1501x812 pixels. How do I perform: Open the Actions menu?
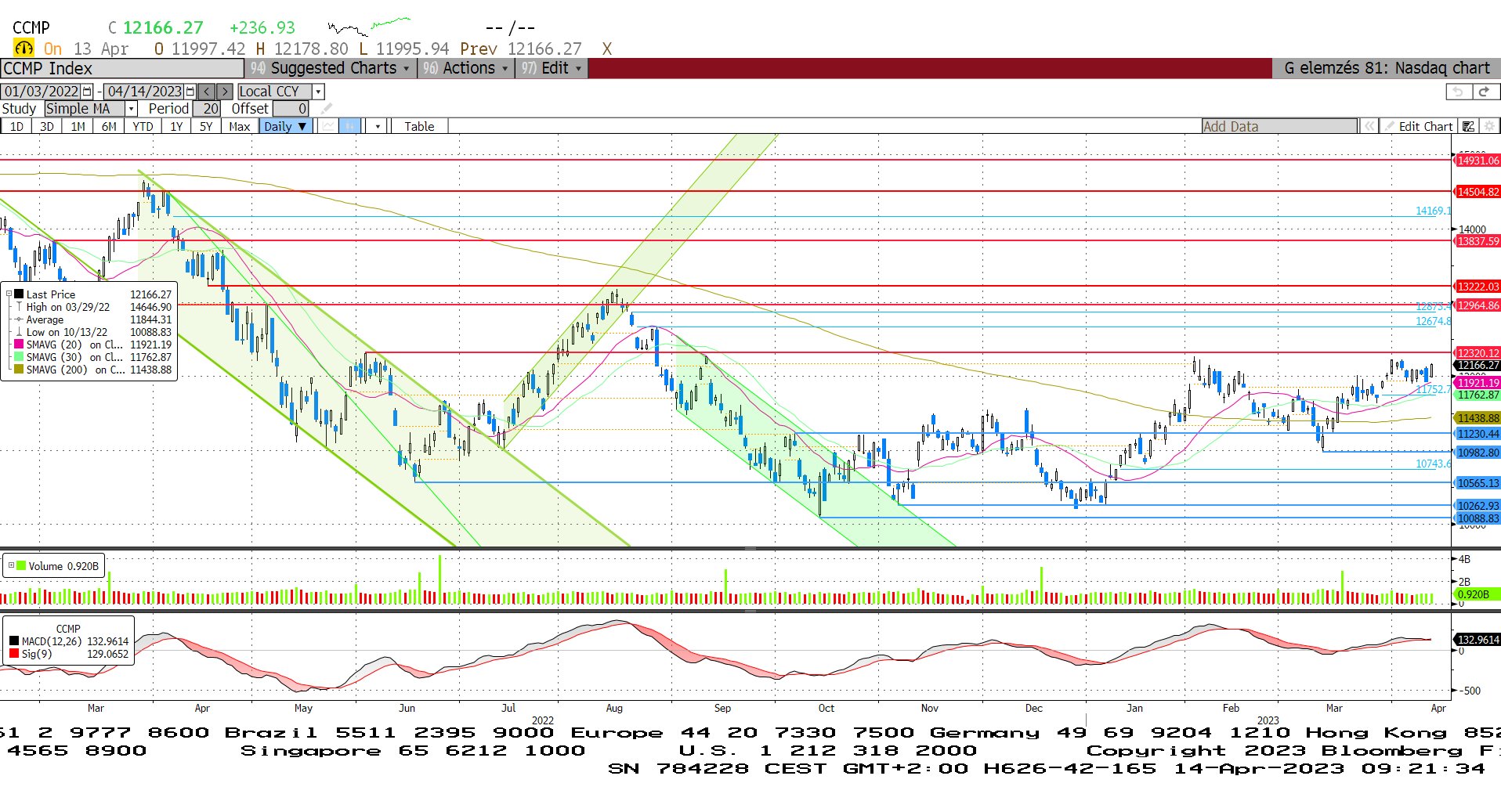pyautogui.click(x=465, y=68)
